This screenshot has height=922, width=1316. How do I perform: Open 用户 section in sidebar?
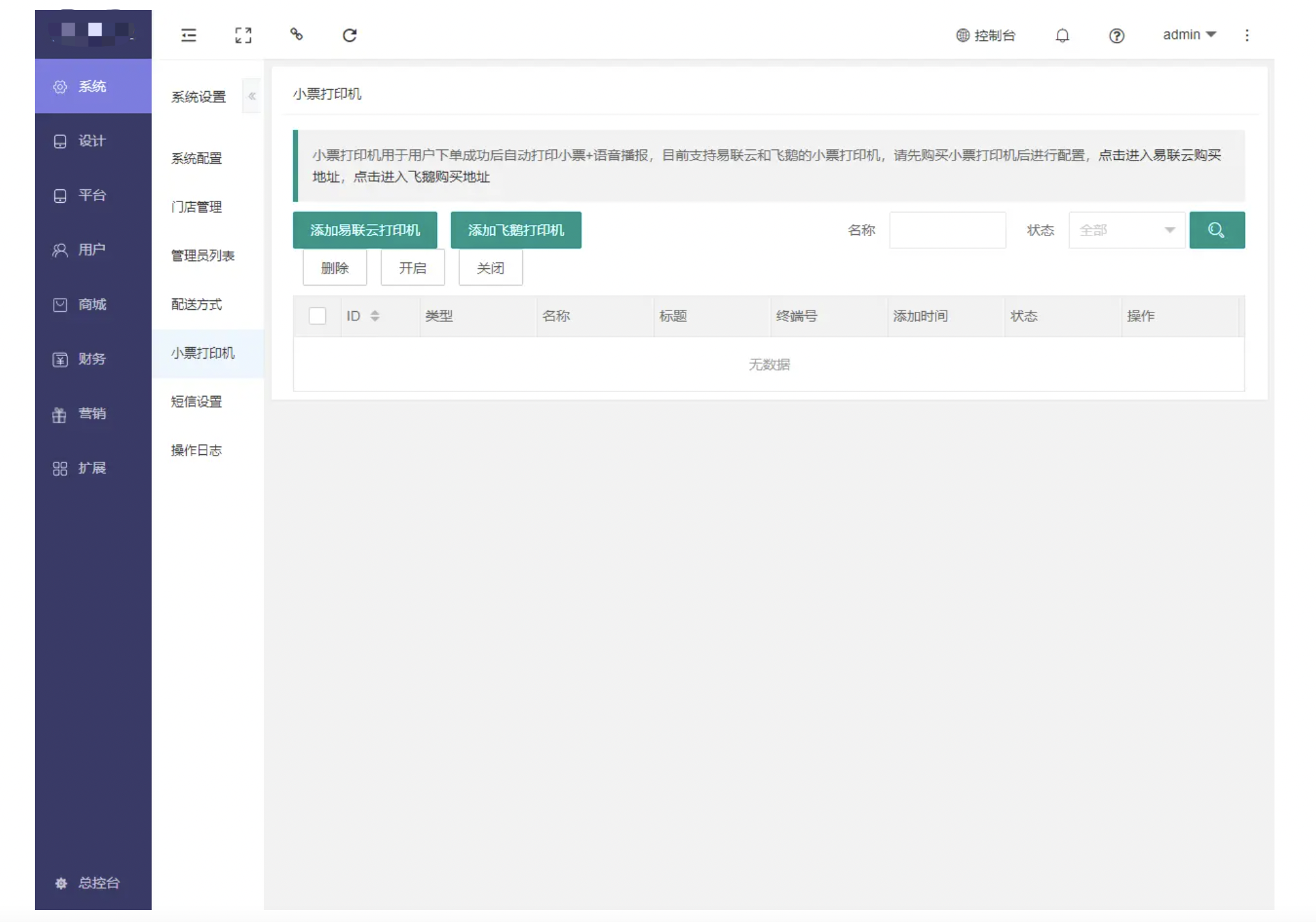(x=93, y=250)
